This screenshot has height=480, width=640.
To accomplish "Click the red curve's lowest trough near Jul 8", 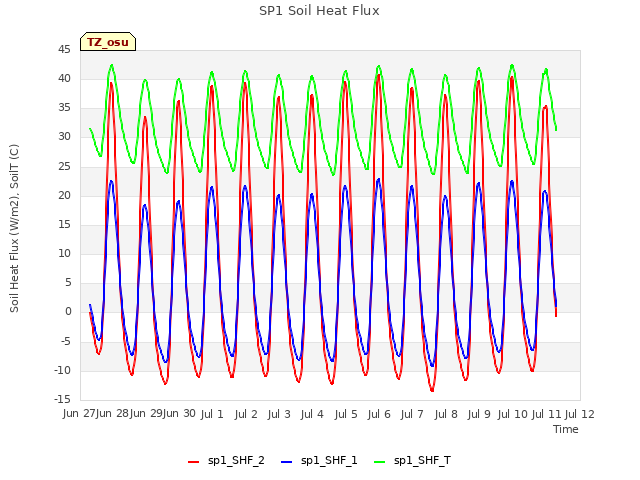I will 432,390.
